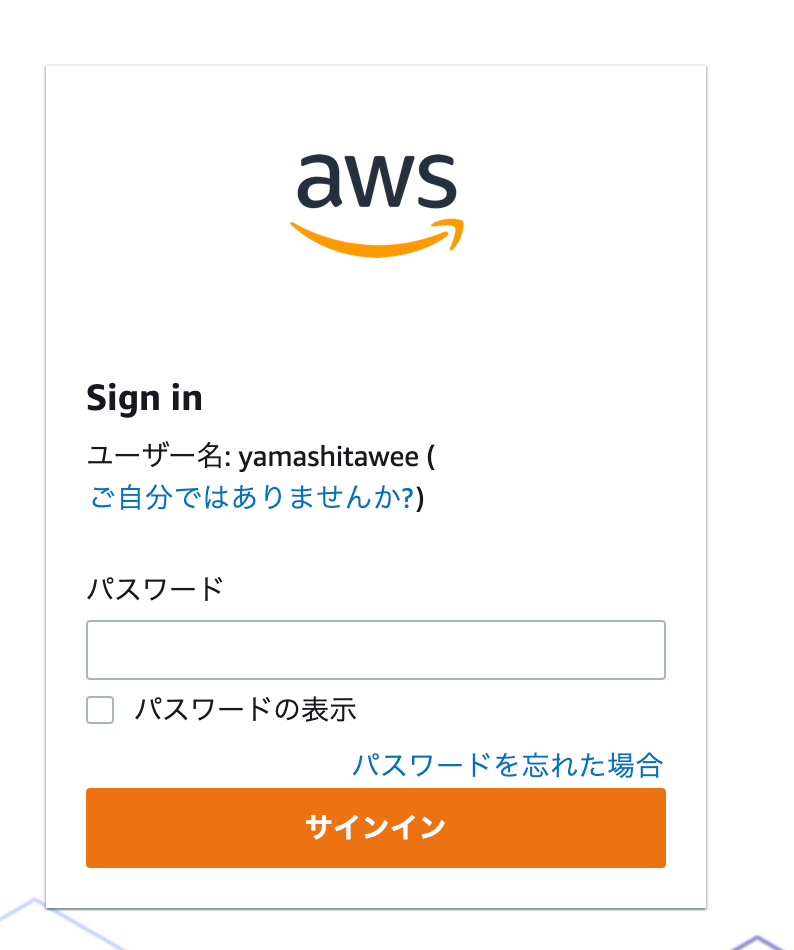Focus the パスワード input field
Image resolution: width=794 pixels, height=950 pixels.
coord(375,649)
